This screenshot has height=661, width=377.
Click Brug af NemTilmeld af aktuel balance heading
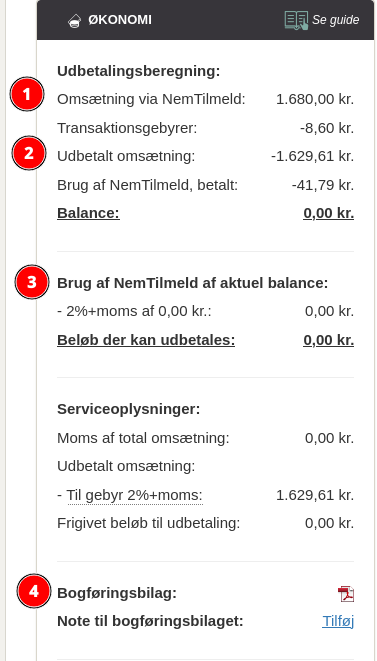pos(193,283)
